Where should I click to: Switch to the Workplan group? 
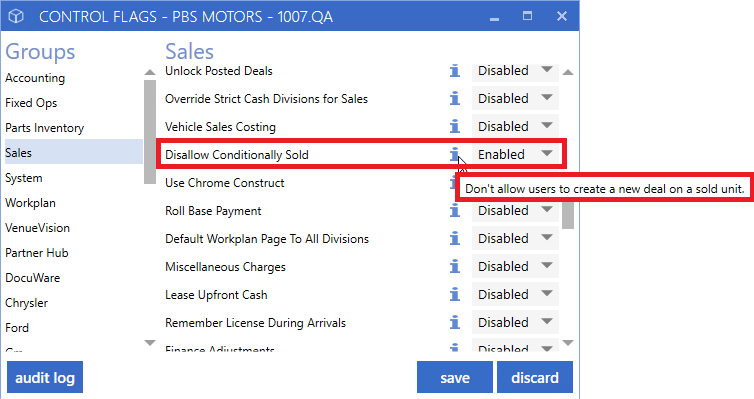point(30,203)
